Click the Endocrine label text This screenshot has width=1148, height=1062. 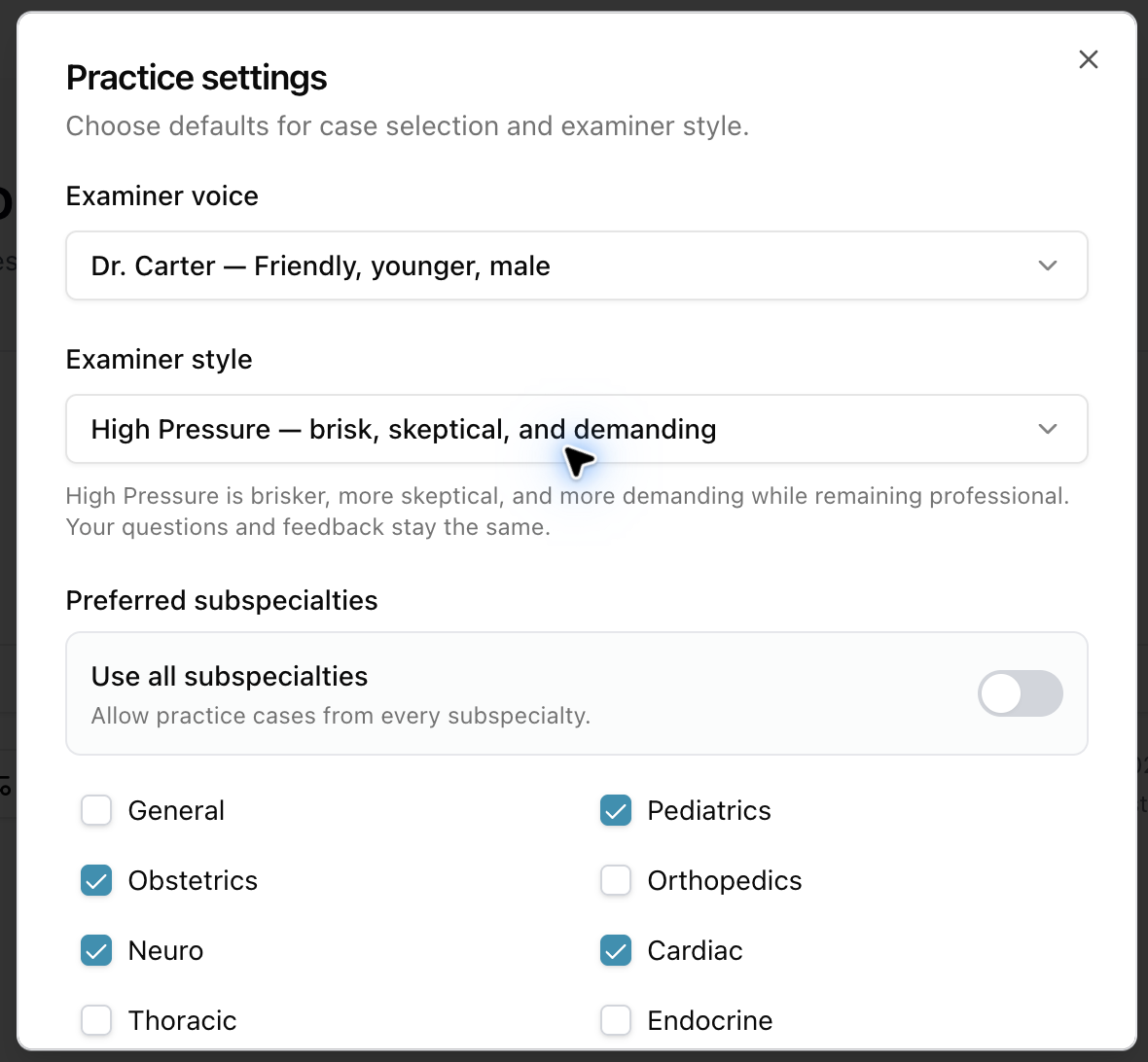click(709, 1021)
